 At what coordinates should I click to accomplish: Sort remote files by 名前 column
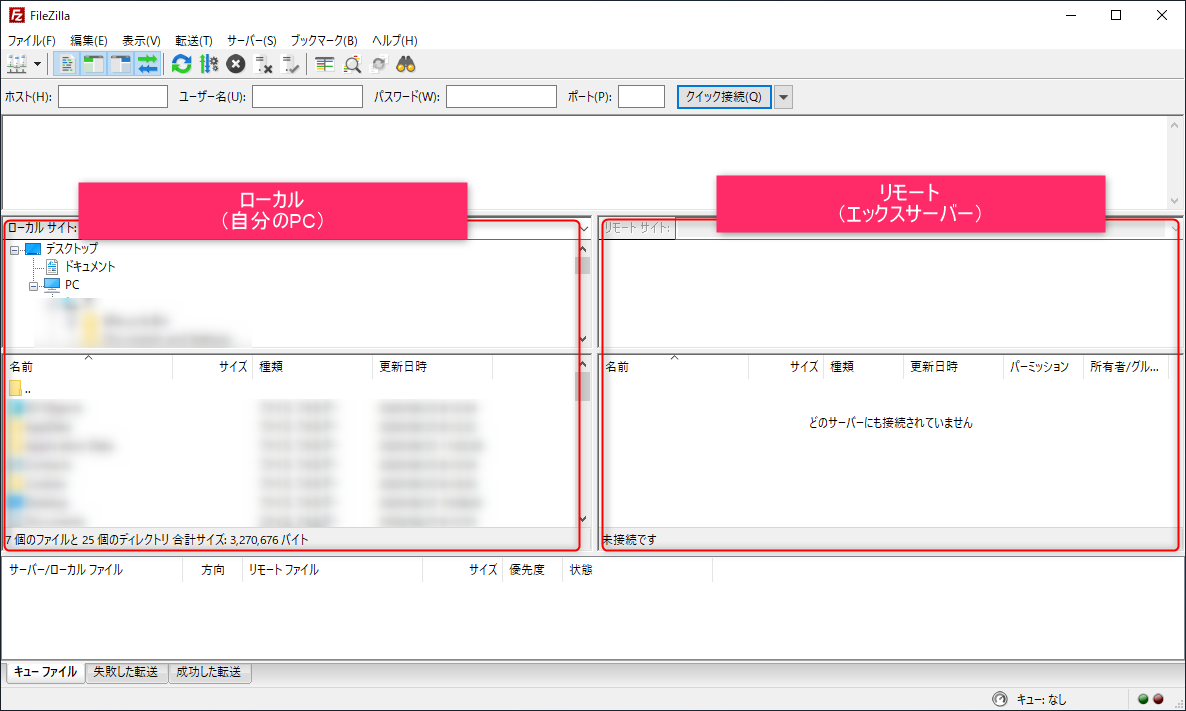675,367
